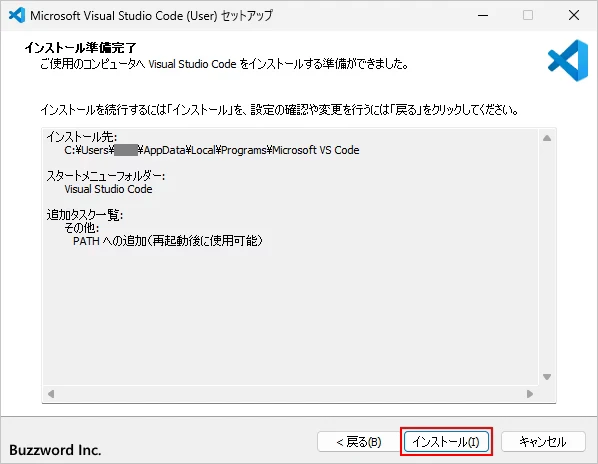Go back with the 戻る(B) button
The image size is (598, 464).
click(358, 442)
